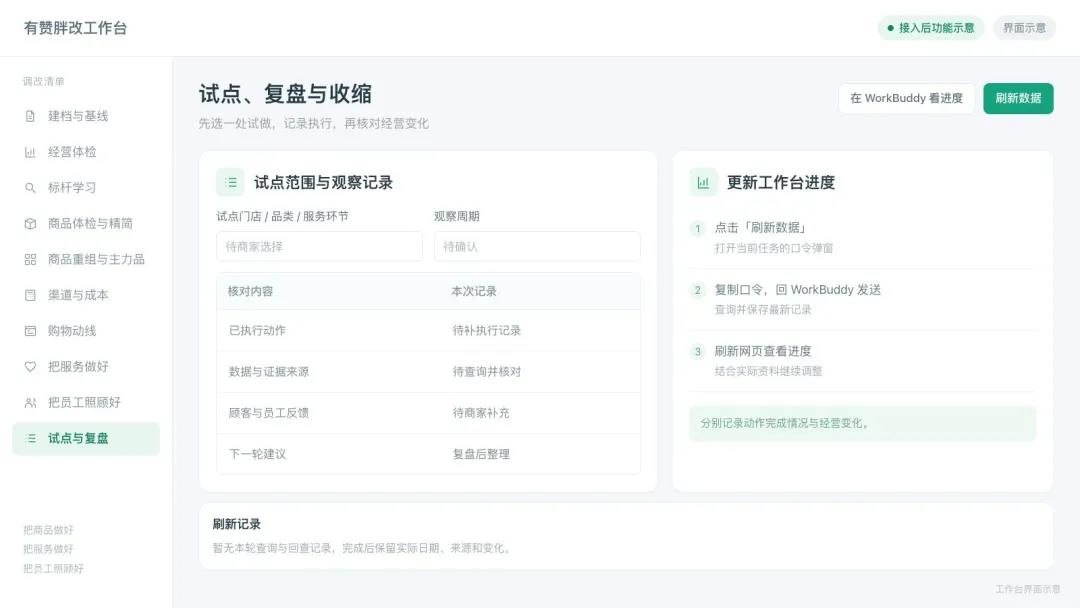Click the 顾客与员工反馈 row label
1080x608 pixels.
click(269, 413)
